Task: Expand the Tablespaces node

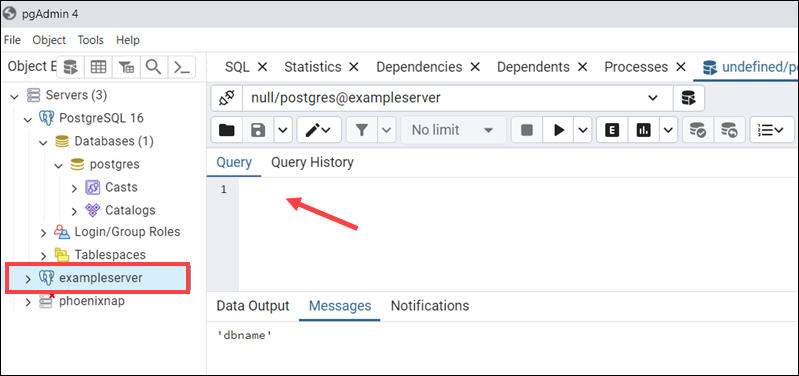Action: tap(44, 255)
